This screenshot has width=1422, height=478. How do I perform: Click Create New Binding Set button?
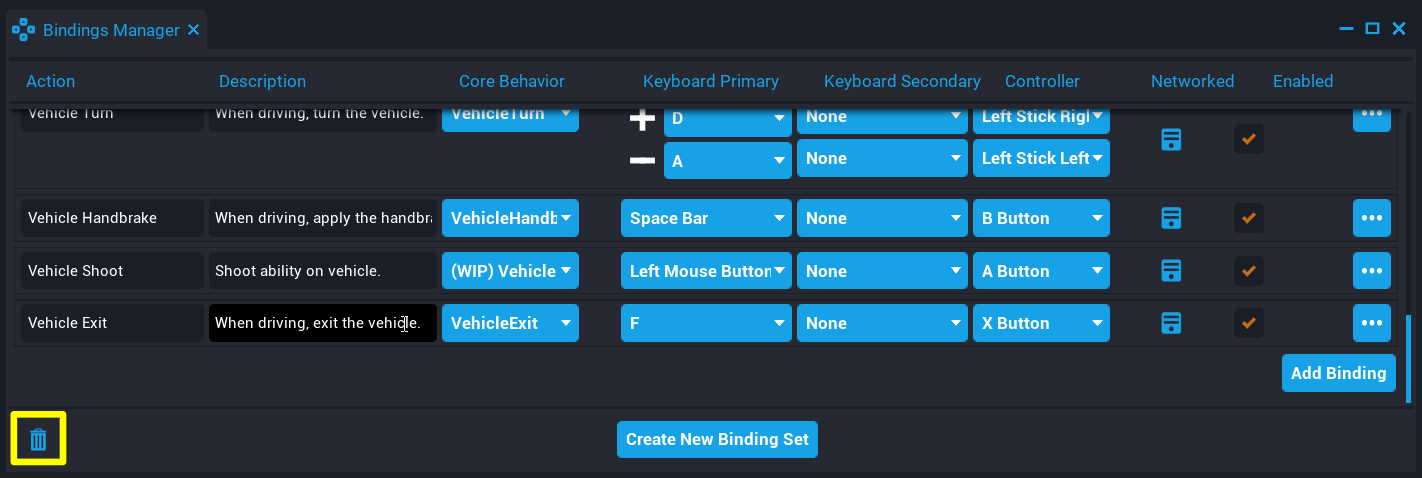click(x=717, y=439)
